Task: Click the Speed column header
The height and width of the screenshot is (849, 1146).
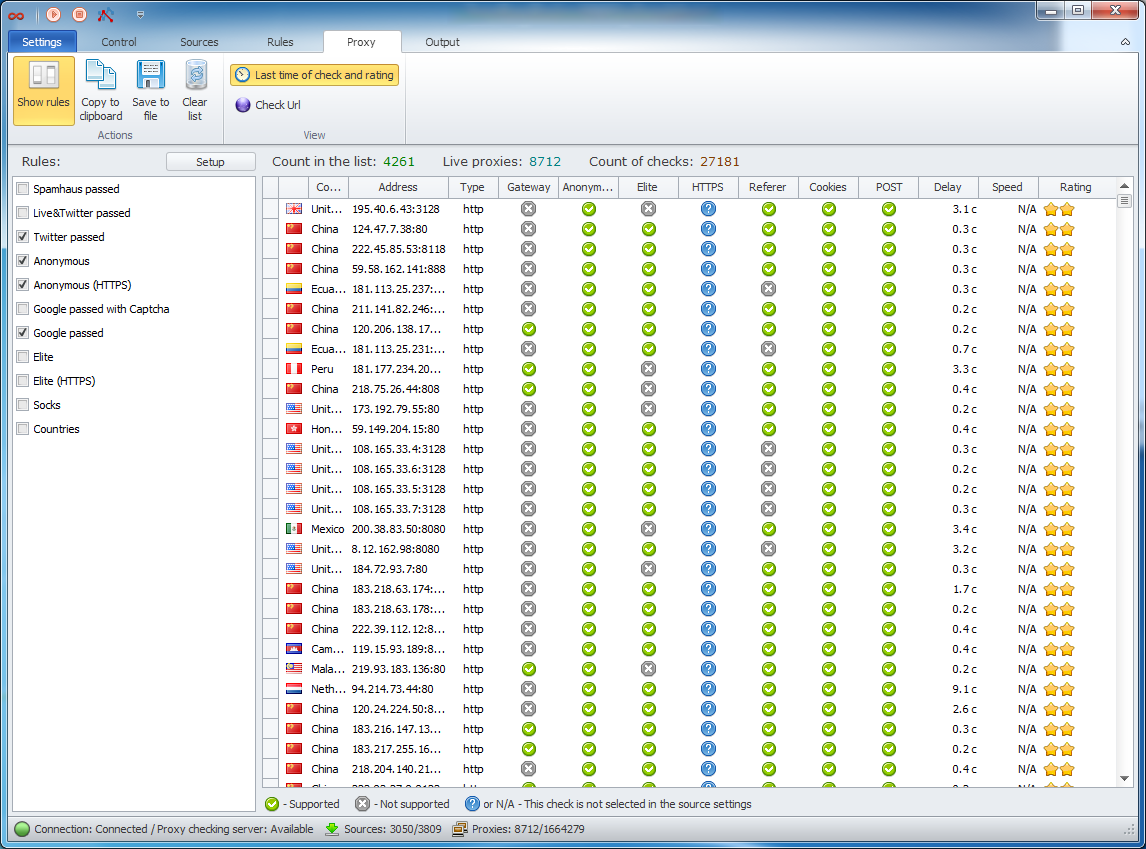Action: (x=1007, y=188)
